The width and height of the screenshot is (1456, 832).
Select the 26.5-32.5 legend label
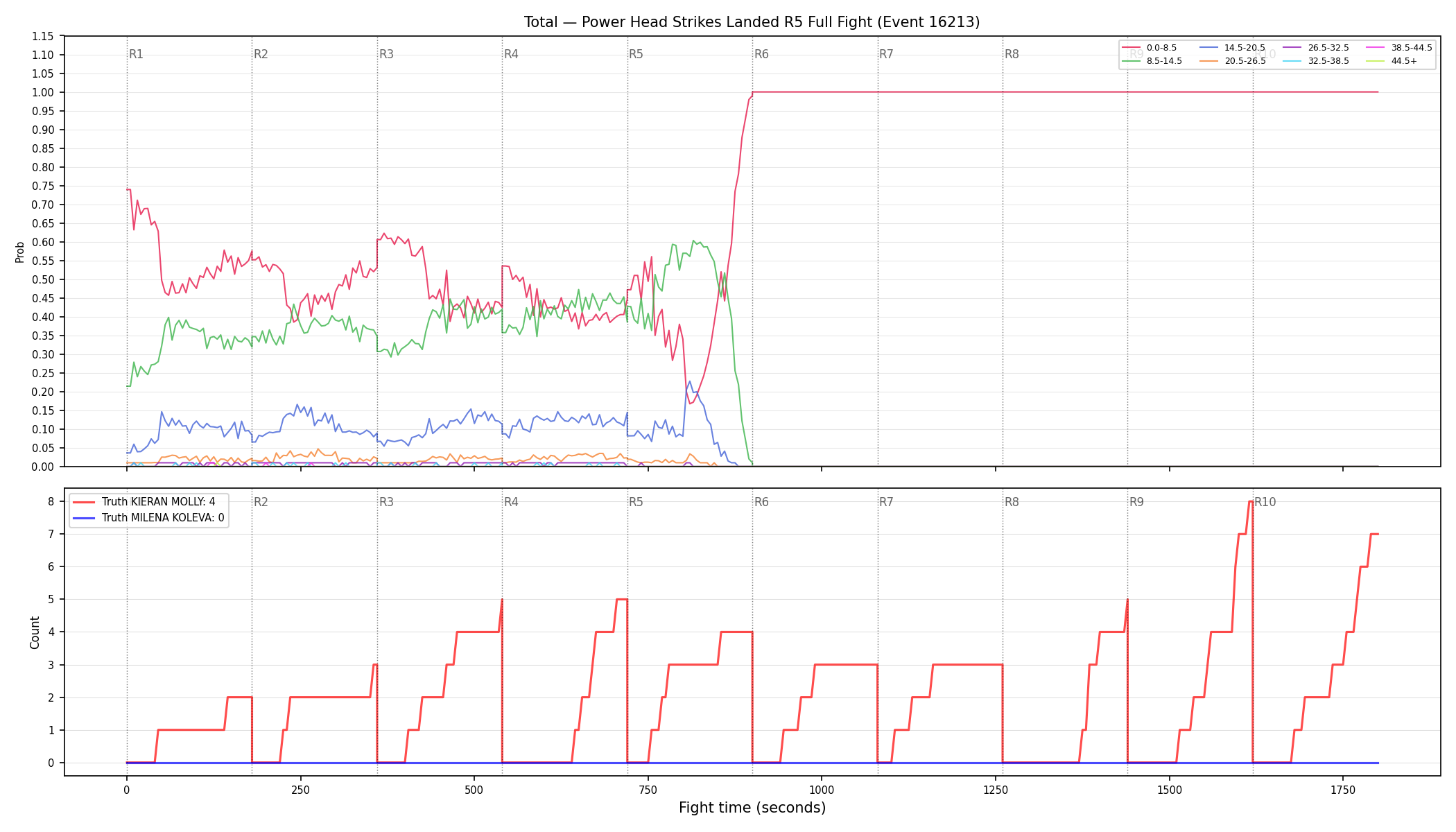1328,48
